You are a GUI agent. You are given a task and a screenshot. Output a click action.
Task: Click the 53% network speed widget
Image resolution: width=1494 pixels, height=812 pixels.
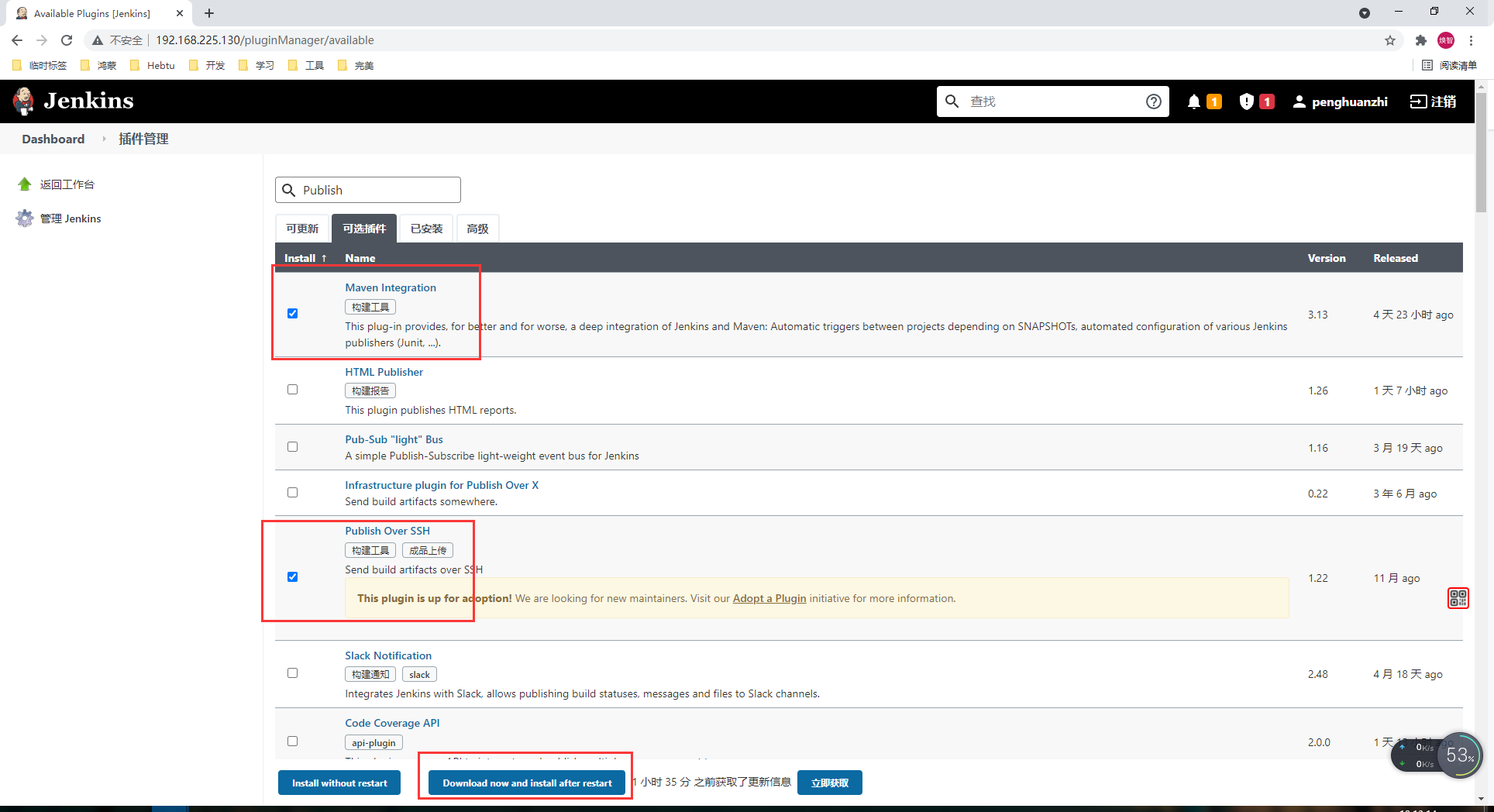(x=1459, y=755)
